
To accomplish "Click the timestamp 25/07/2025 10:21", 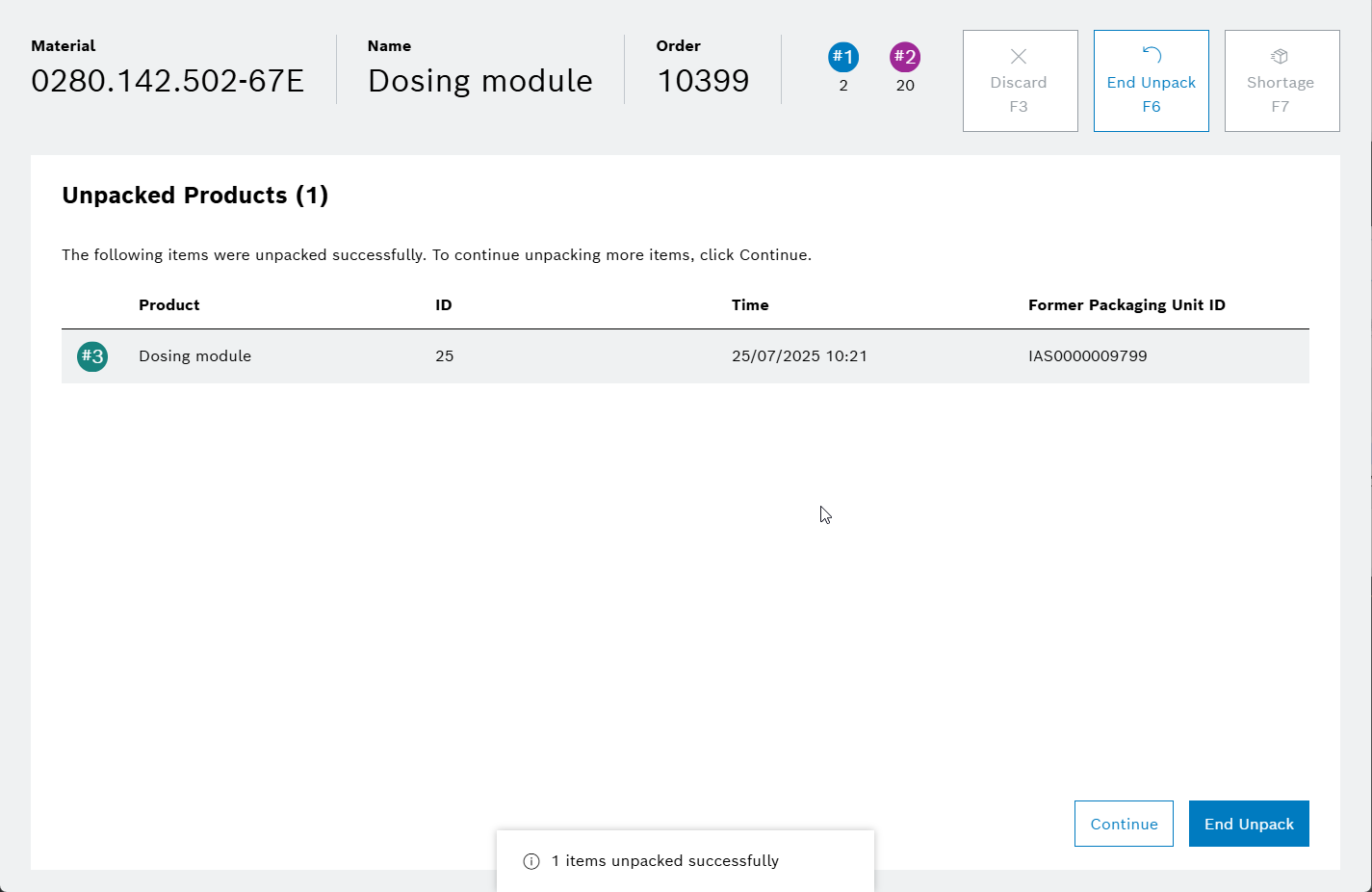I will (799, 356).
